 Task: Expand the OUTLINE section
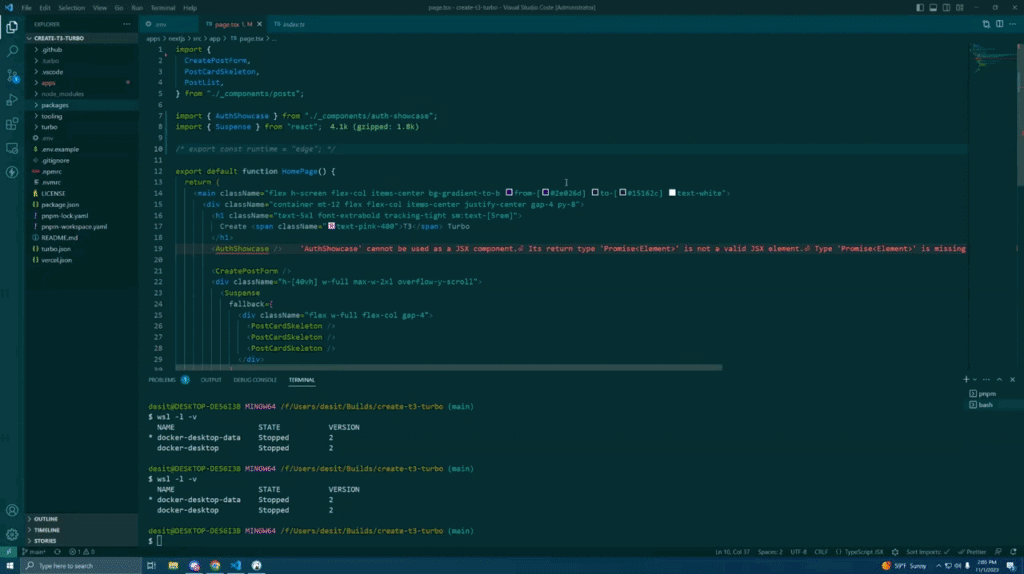tap(46, 519)
